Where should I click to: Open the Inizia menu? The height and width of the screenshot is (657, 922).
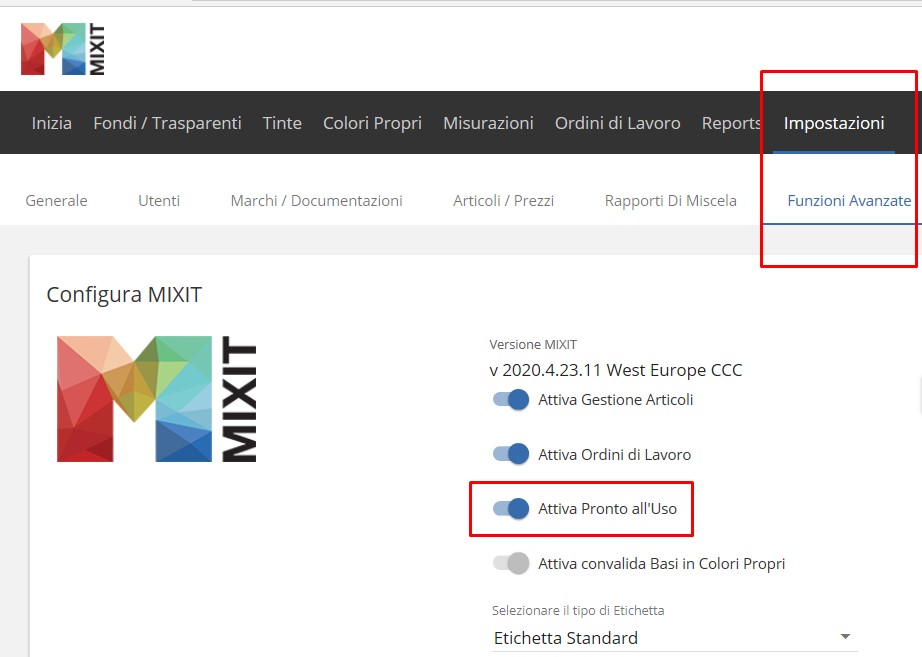point(52,123)
